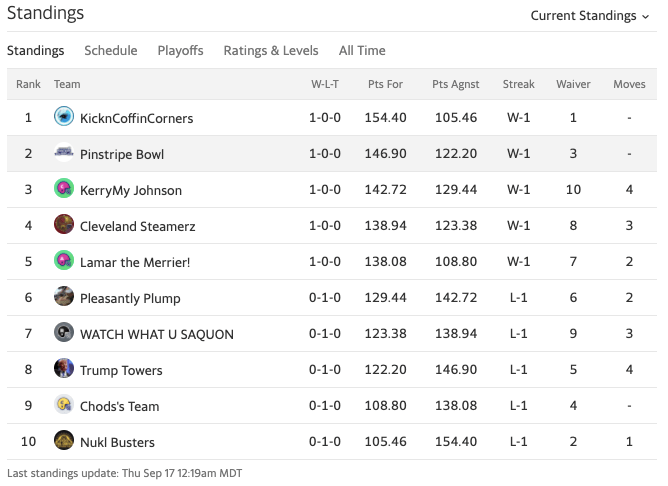Open the Playoffs tab

click(180, 50)
